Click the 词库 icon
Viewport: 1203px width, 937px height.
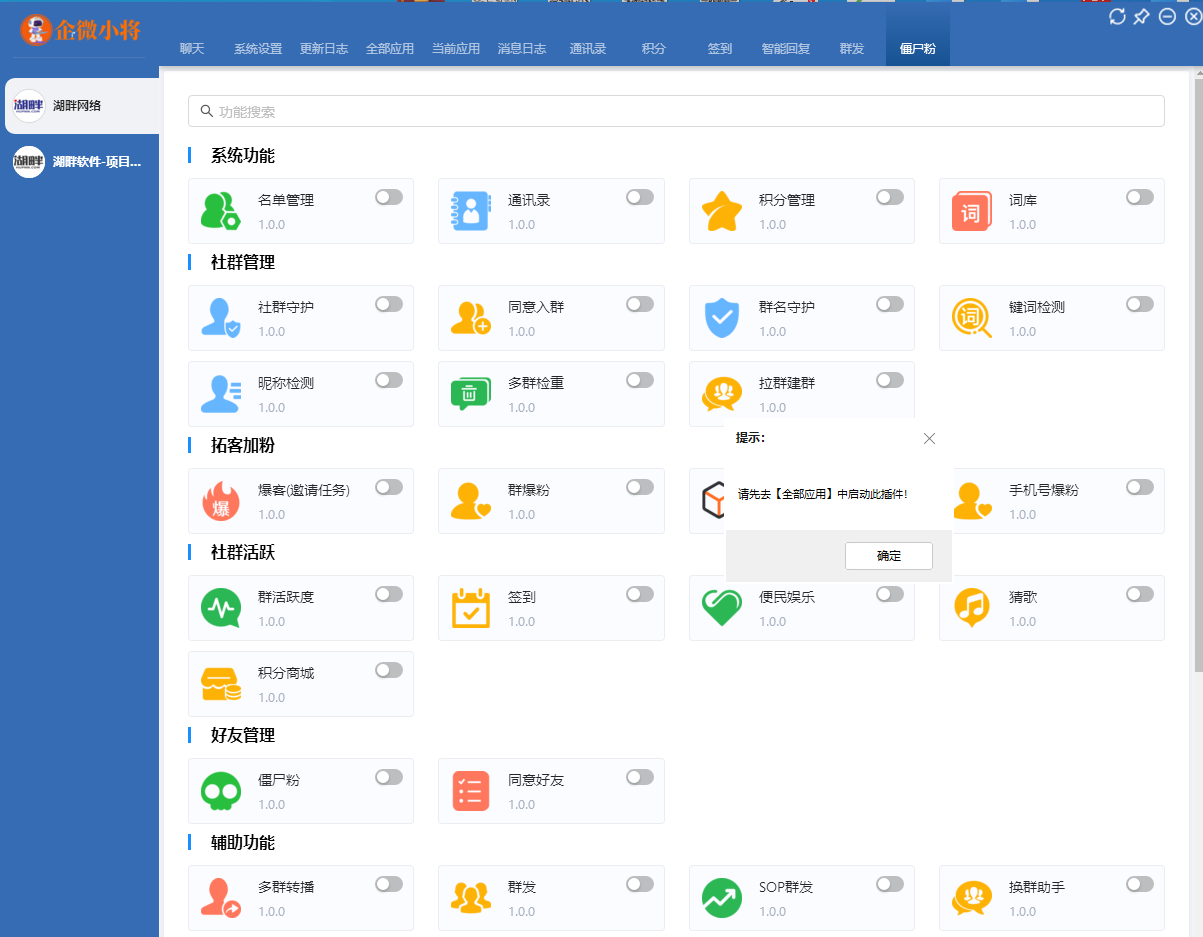971,210
